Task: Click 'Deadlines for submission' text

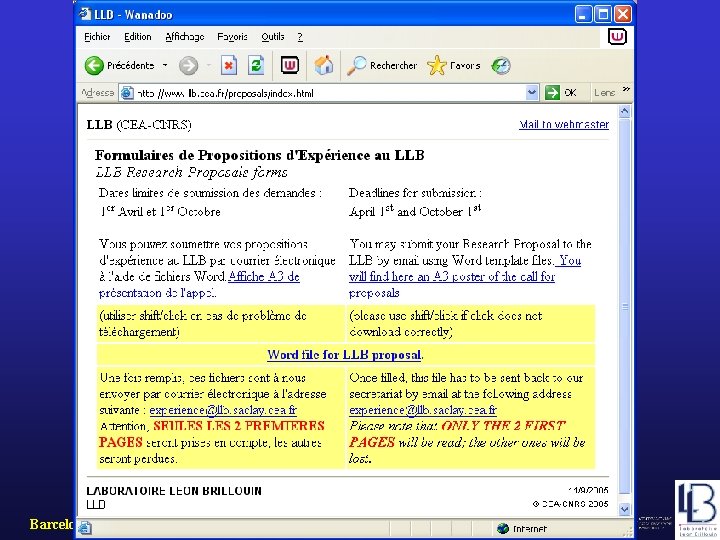Action: tap(415, 193)
